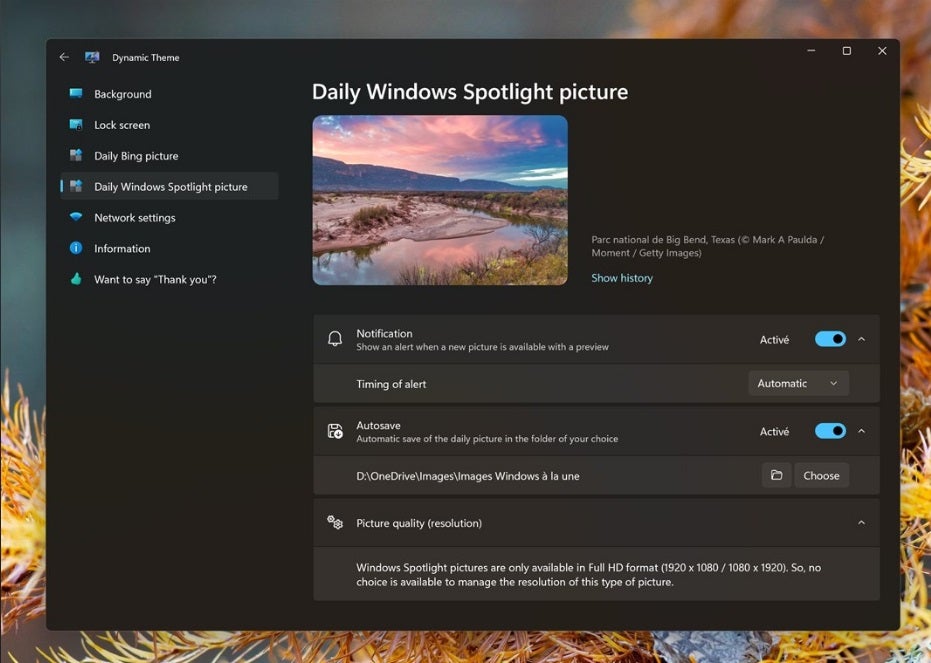This screenshot has height=663, width=931.
Task: Click the Daily Bing picture icon
Action: coord(76,156)
